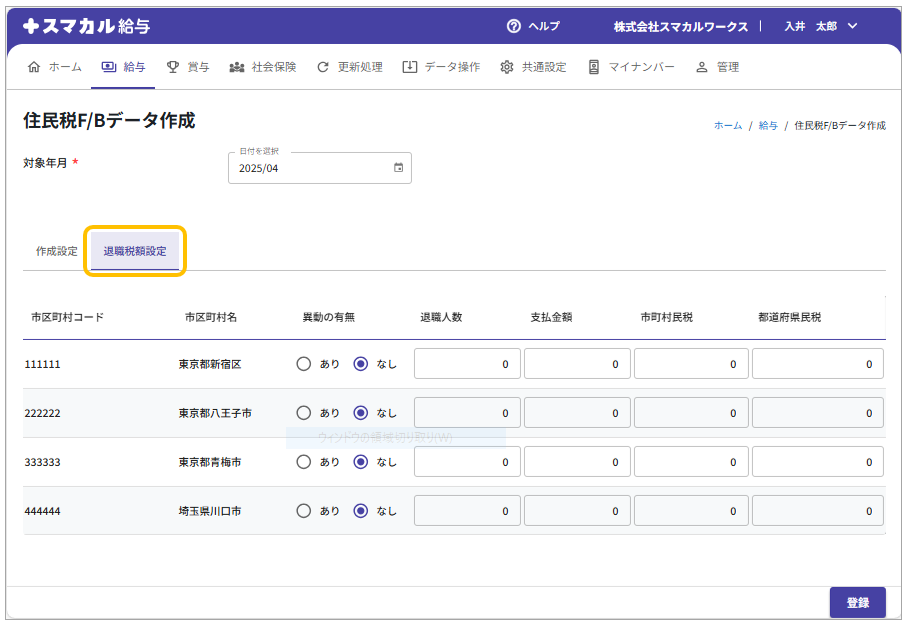910x627 pixels.
Task: Select あり for 東京都新宿区 row
Action: coord(304,364)
